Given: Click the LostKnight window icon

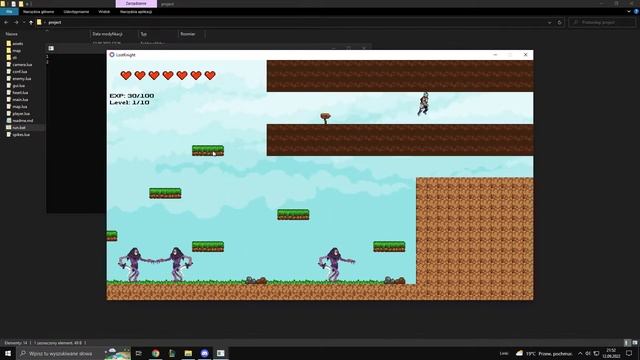Looking at the screenshot, I should [x=112, y=55].
